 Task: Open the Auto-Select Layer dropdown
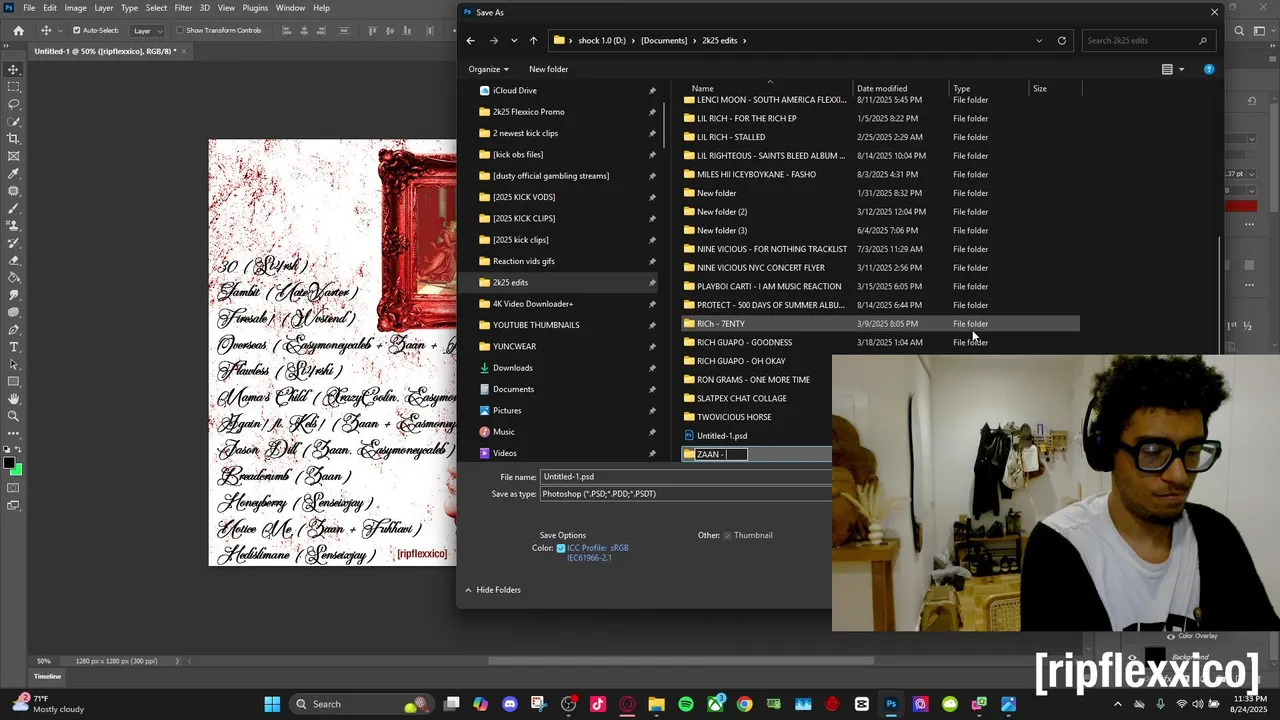tap(148, 31)
